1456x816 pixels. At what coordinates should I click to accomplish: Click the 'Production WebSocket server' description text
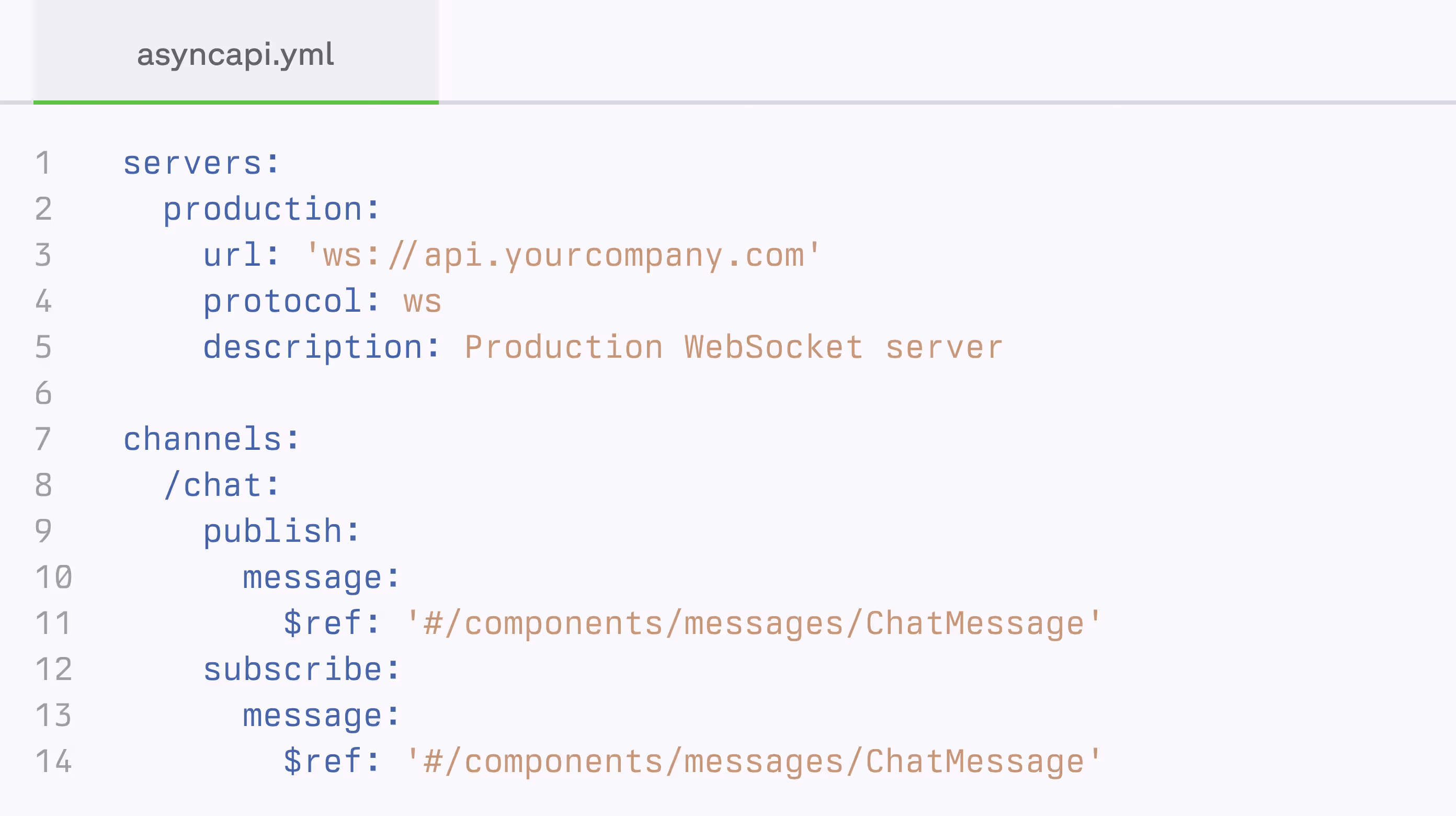click(x=733, y=347)
